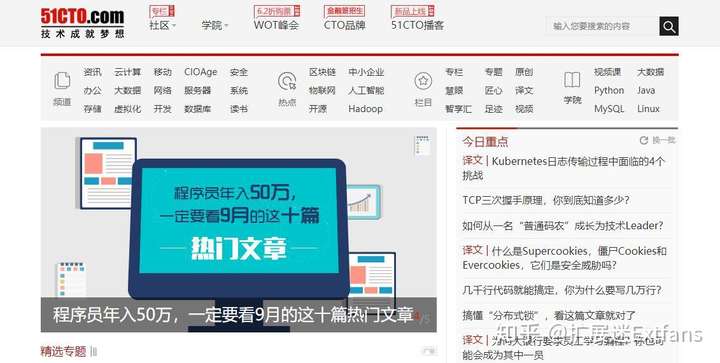720x363 pixels.
Task: Click the 频道 document icon
Action: point(62,81)
